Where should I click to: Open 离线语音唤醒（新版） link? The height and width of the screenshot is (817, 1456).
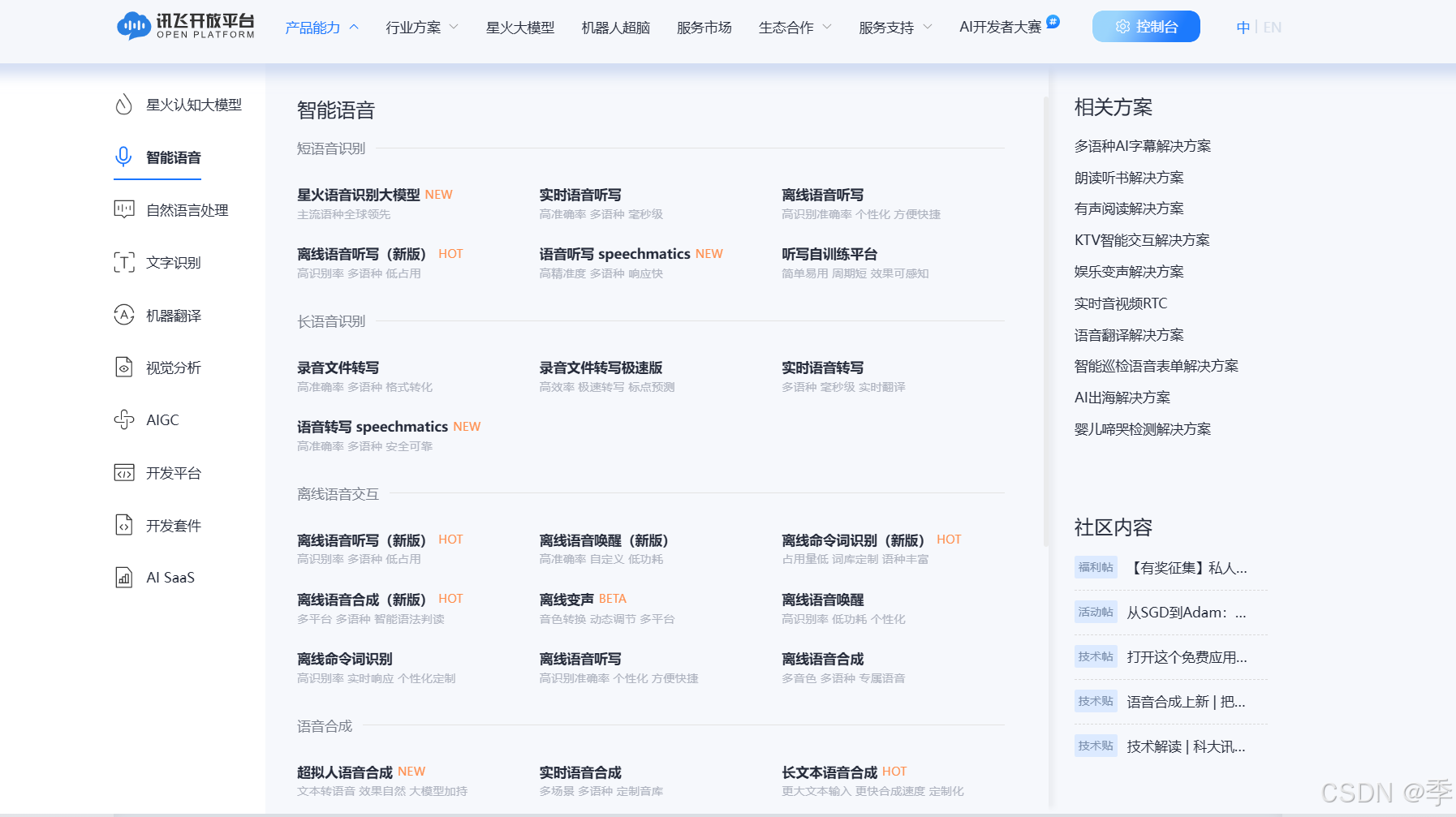[604, 540]
